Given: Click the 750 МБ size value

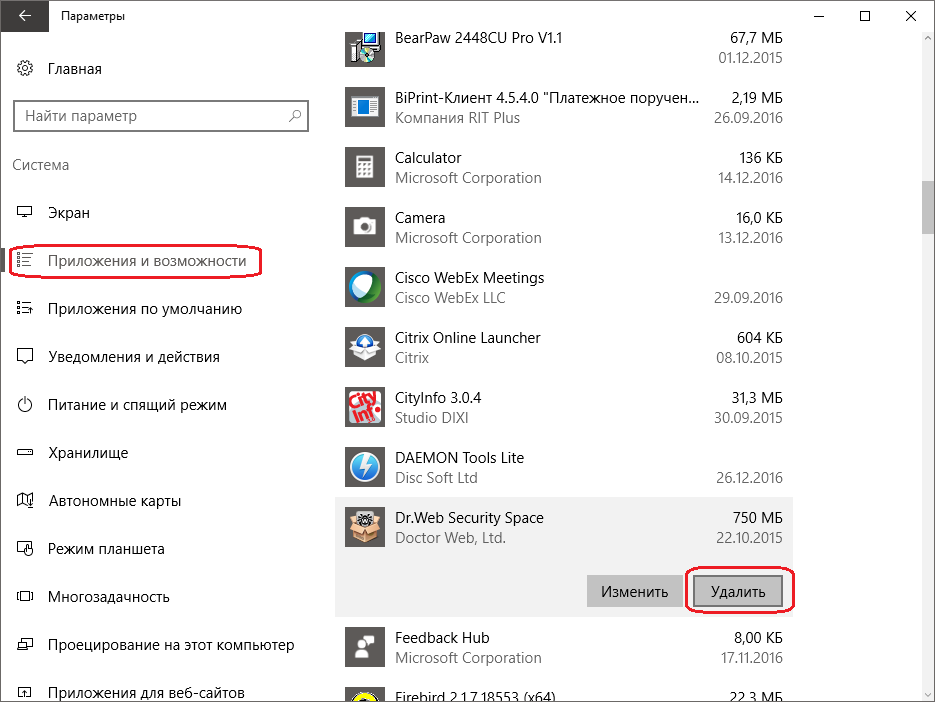Looking at the screenshot, I should [x=757, y=518].
